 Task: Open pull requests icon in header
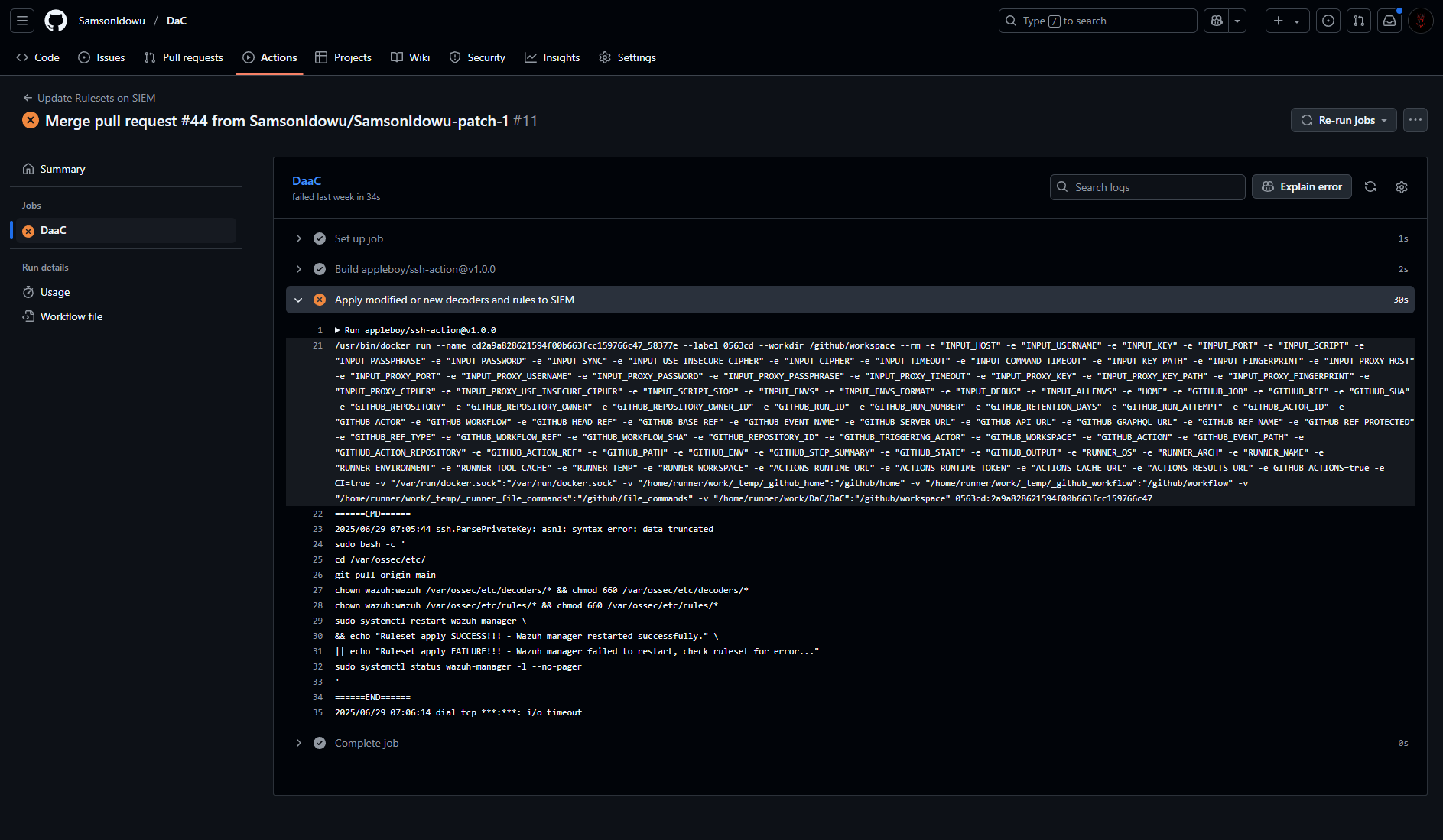(1359, 21)
